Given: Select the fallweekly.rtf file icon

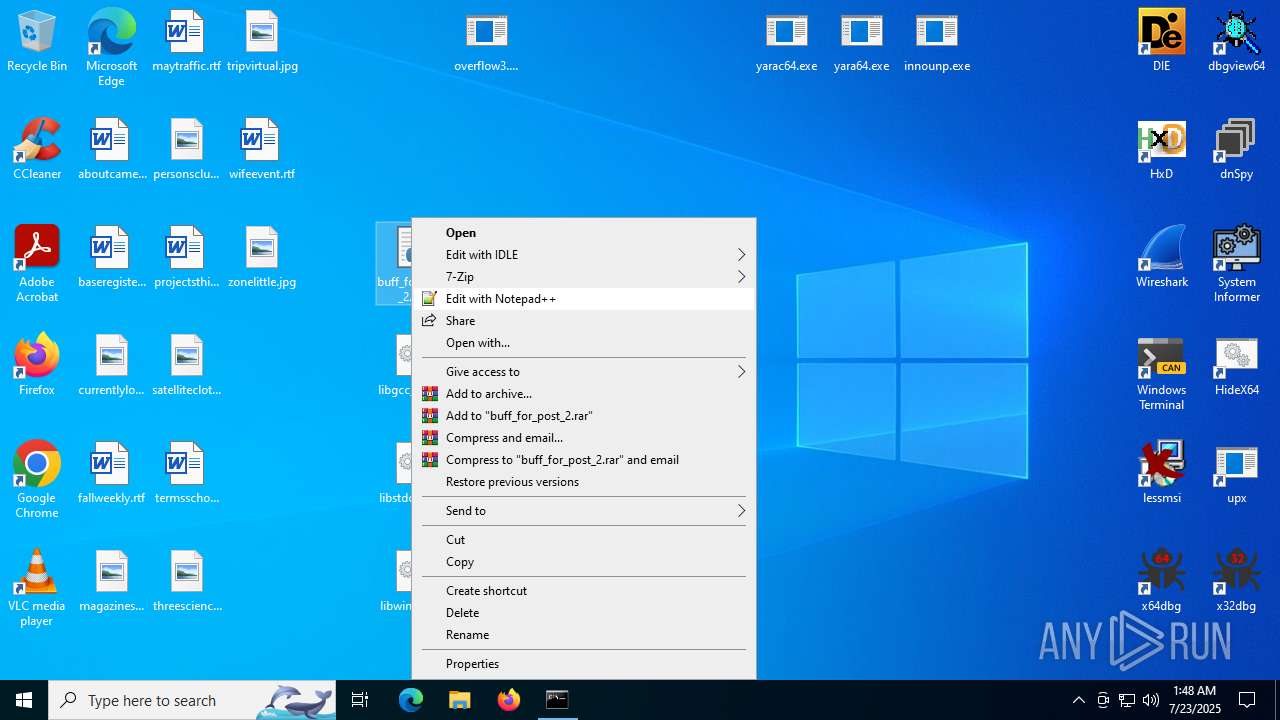Looking at the screenshot, I should coord(111,474).
